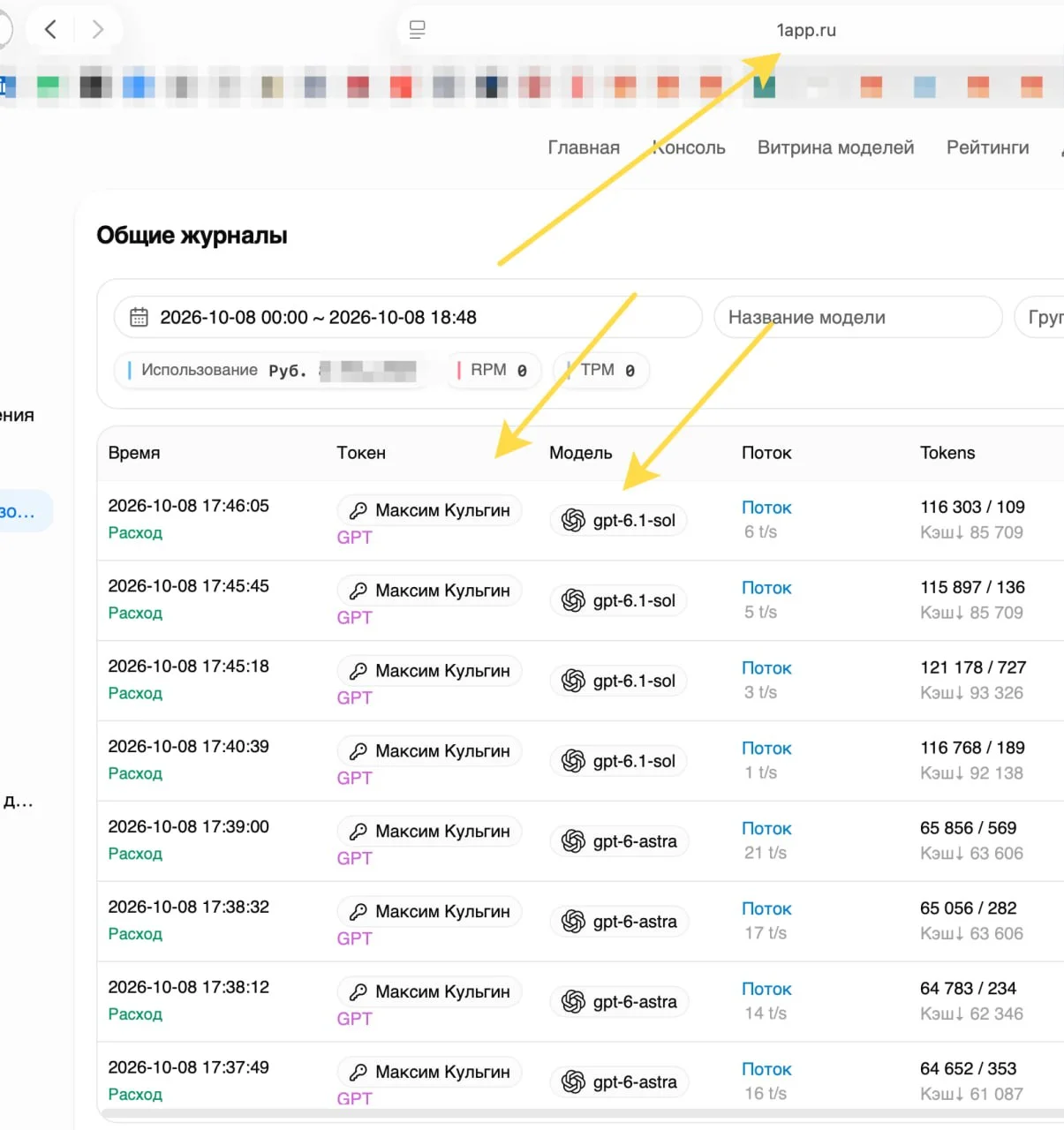Open the Главная navigation item
Viewport: 1064px width, 1130px height.
(584, 147)
